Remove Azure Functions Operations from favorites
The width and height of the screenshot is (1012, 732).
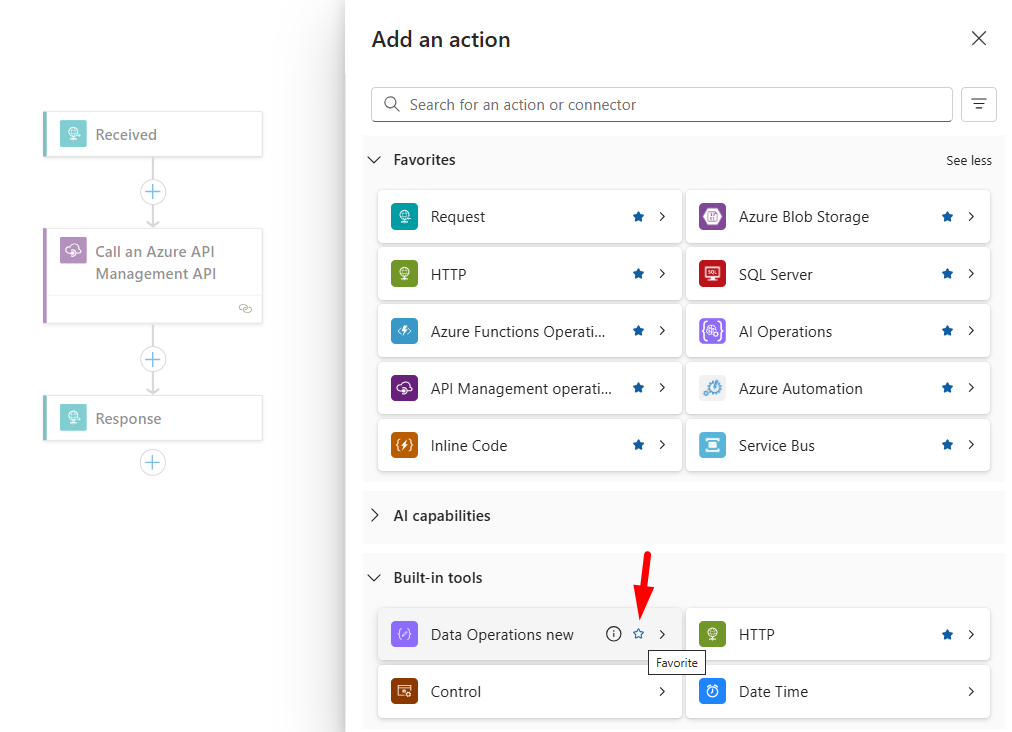click(x=638, y=331)
